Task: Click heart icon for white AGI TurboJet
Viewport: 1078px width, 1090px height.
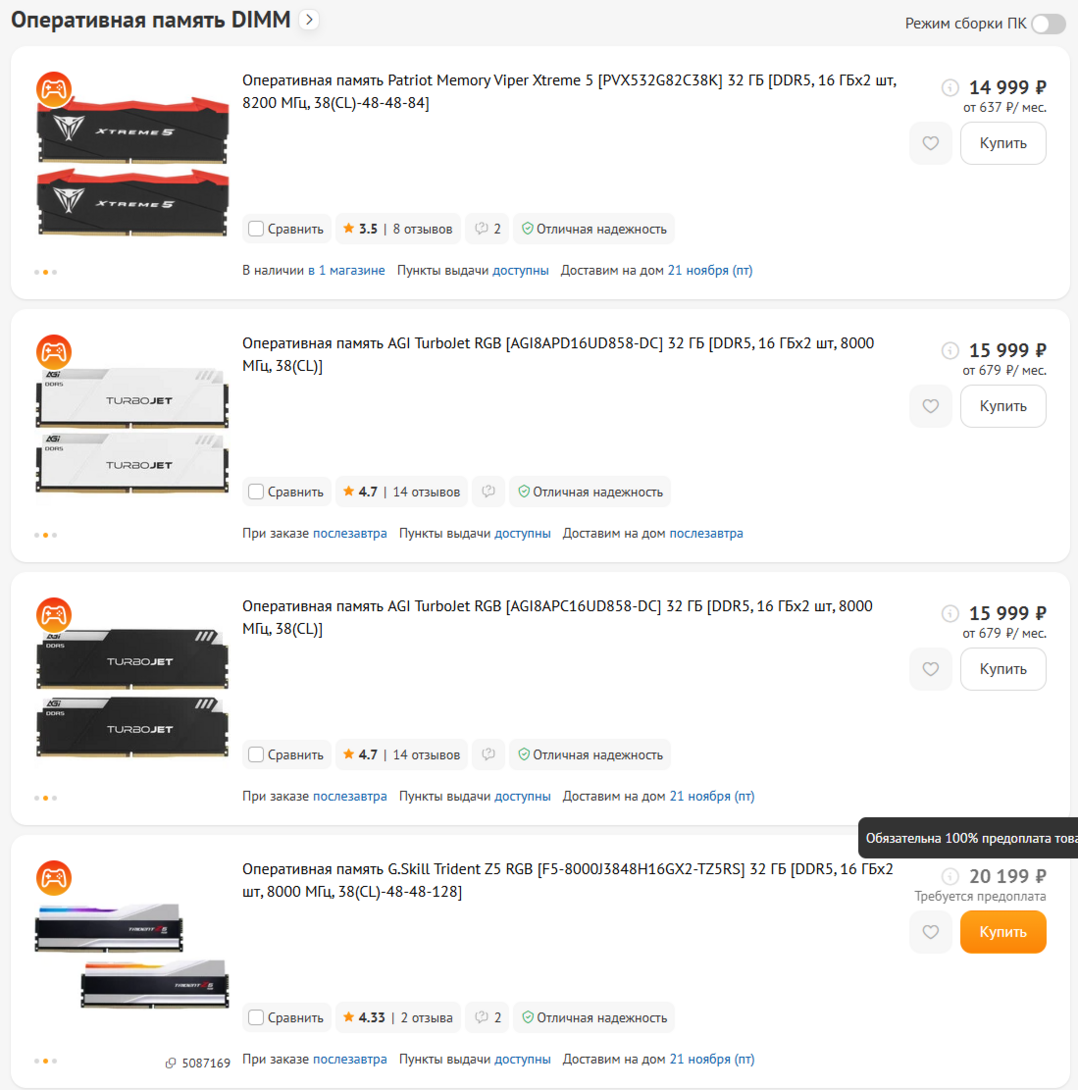Action: coord(930,406)
